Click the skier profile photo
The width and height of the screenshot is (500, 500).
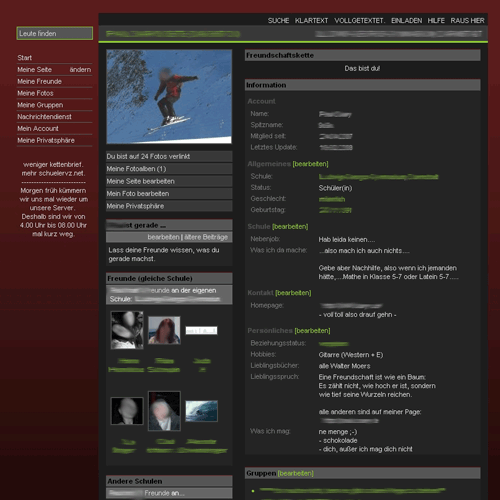click(169, 97)
